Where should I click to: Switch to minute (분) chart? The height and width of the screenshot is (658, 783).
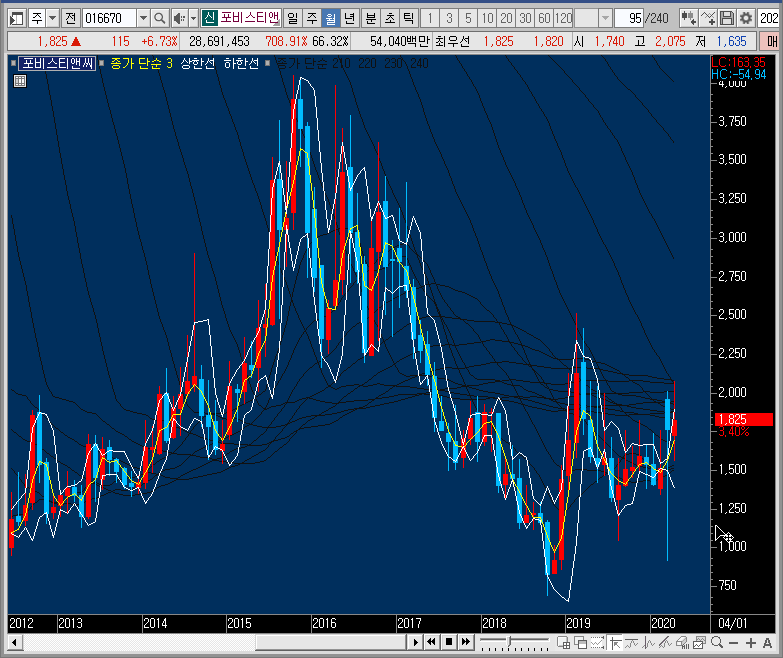[371, 18]
